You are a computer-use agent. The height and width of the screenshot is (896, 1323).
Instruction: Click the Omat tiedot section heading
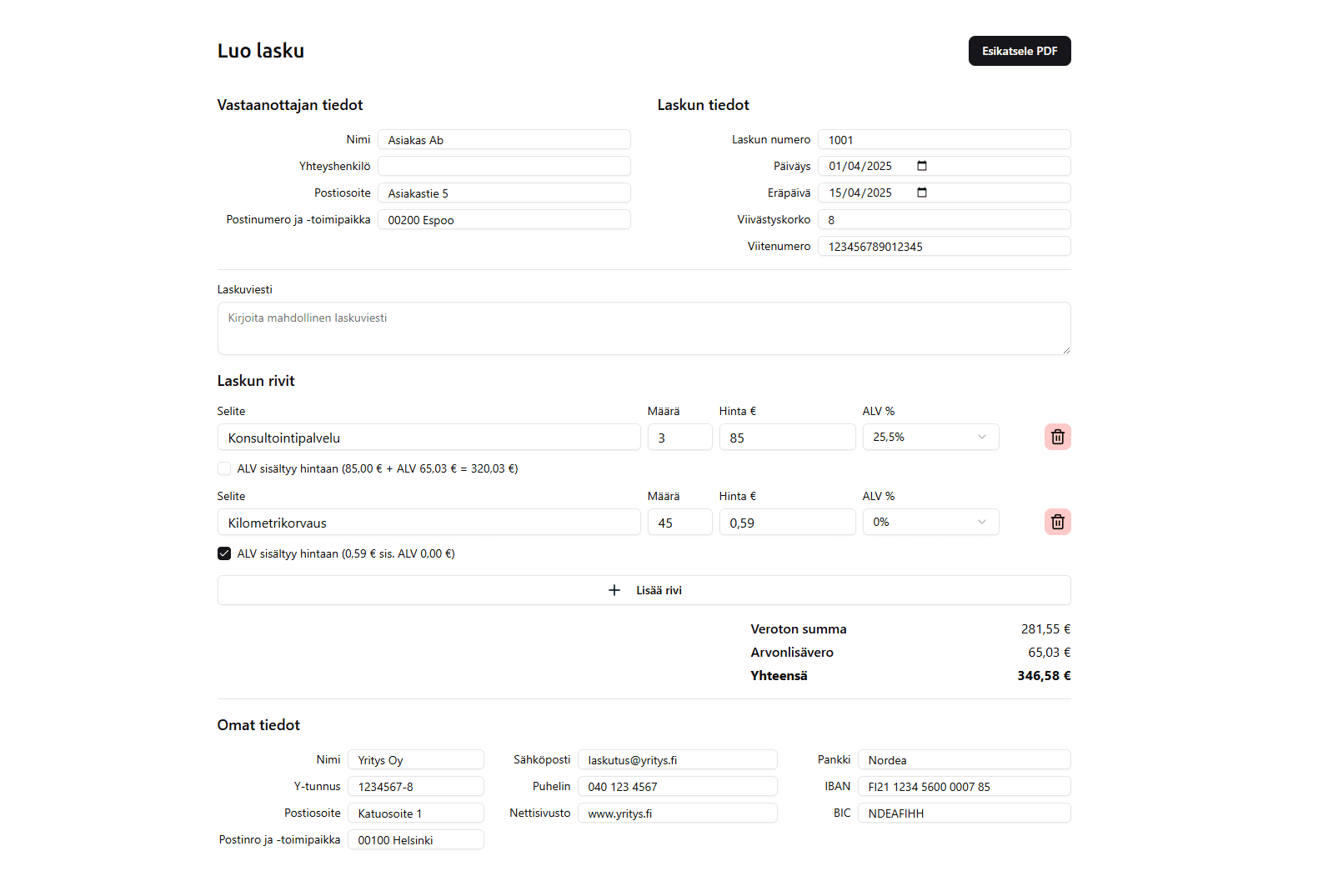[x=258, y=725]
